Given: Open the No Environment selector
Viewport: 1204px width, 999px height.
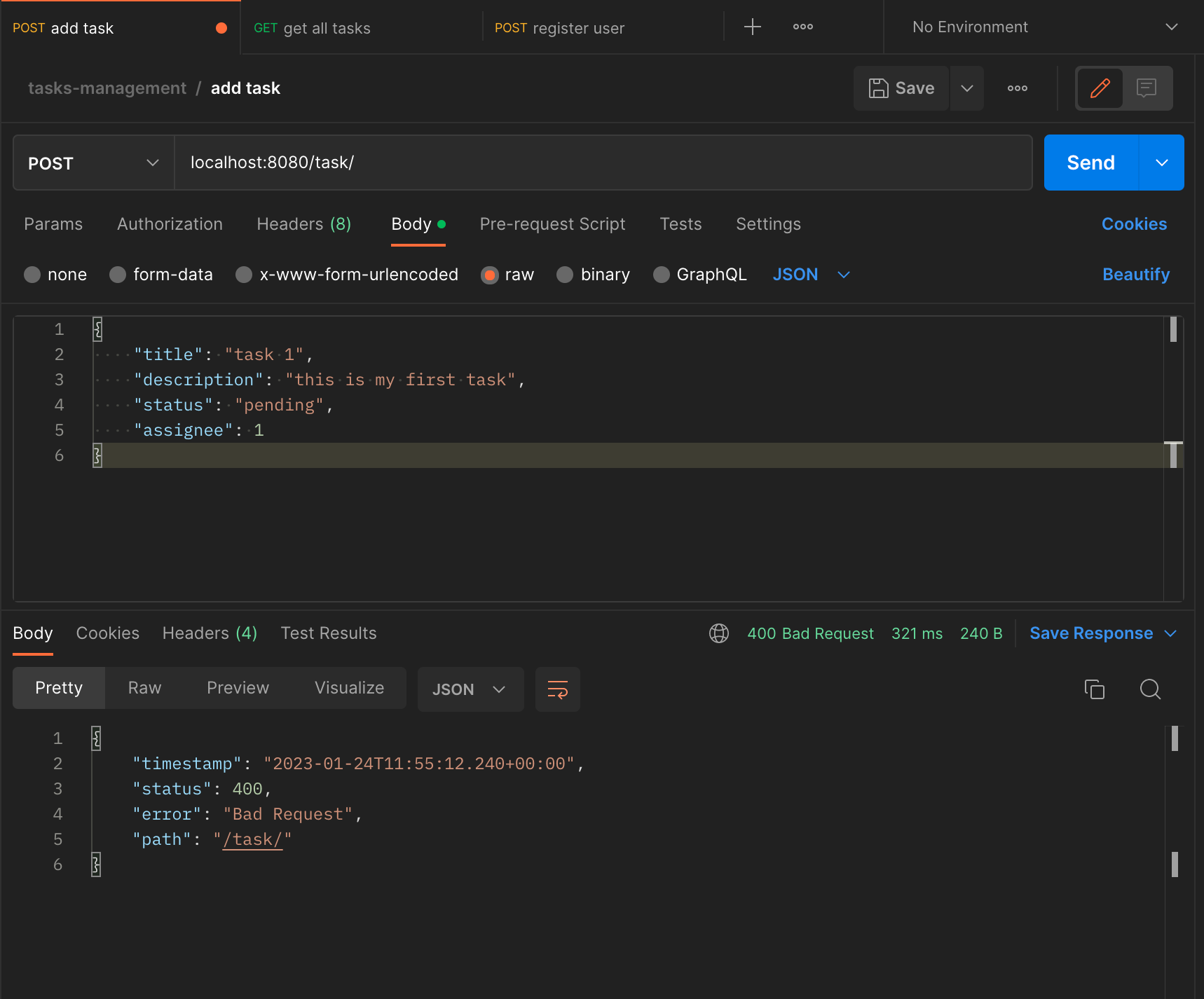Looking at the screenshot, I should coord(1044,27).
